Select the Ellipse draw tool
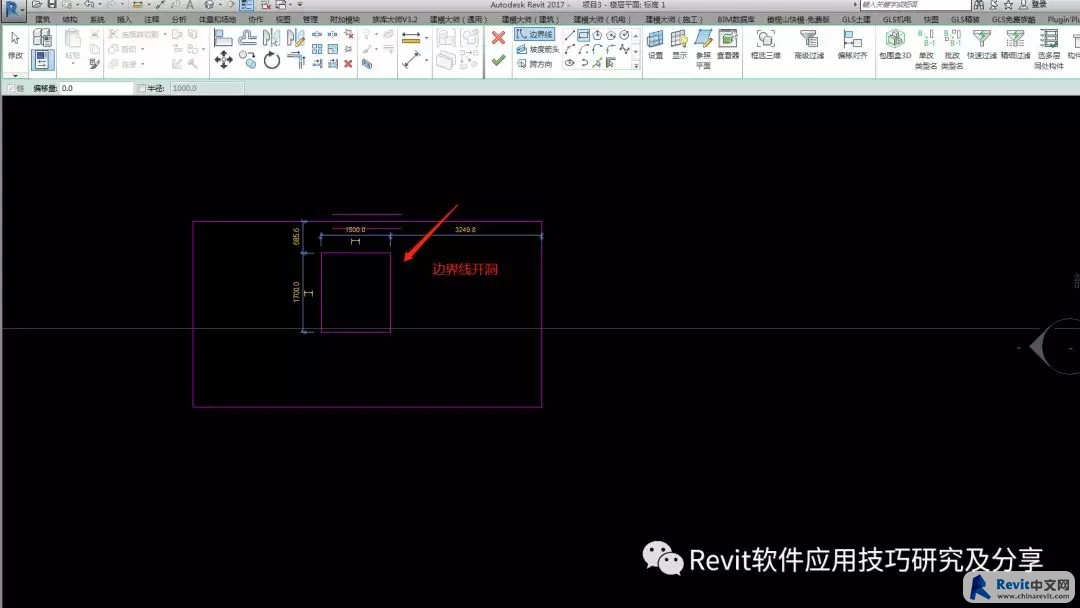Image resolution: width=1080 pixels, height=608 pixels. (x=570, y=63)
